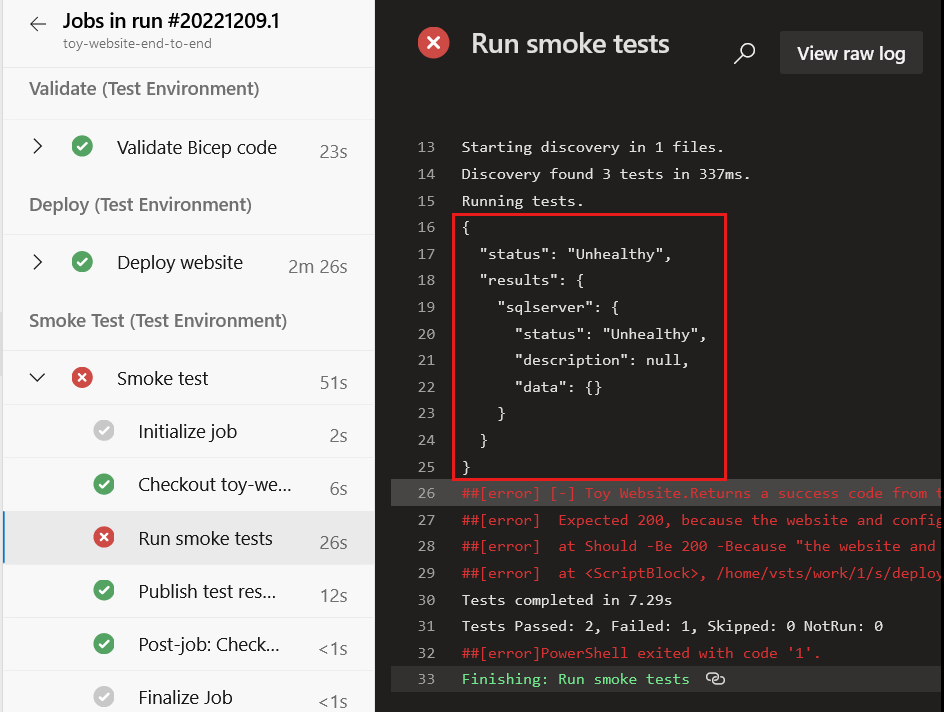Click the error line 'at <ScriptBlock>, /home/vsts/work'
Image resolution: width=944 pixels, height=712 pixels.
click(x=702, y=573)
